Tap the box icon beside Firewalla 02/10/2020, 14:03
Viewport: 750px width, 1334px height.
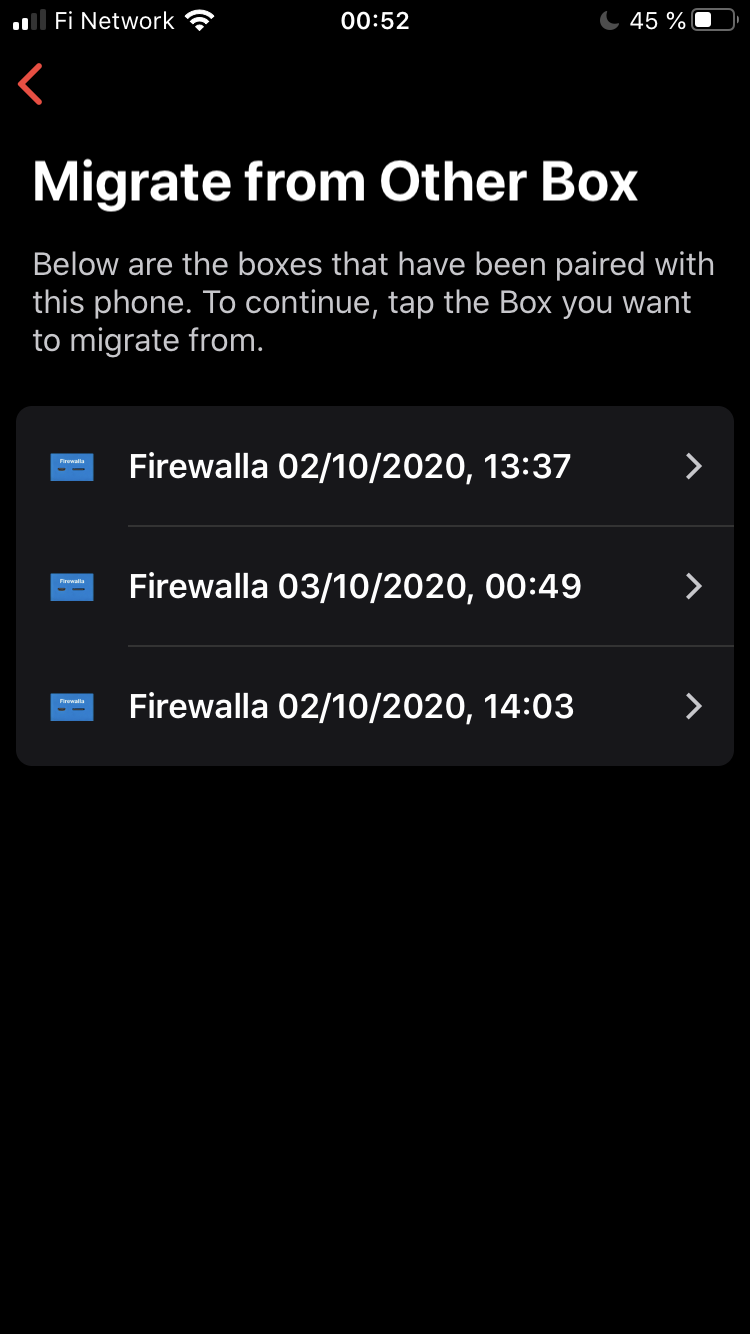tap(72, 707)
